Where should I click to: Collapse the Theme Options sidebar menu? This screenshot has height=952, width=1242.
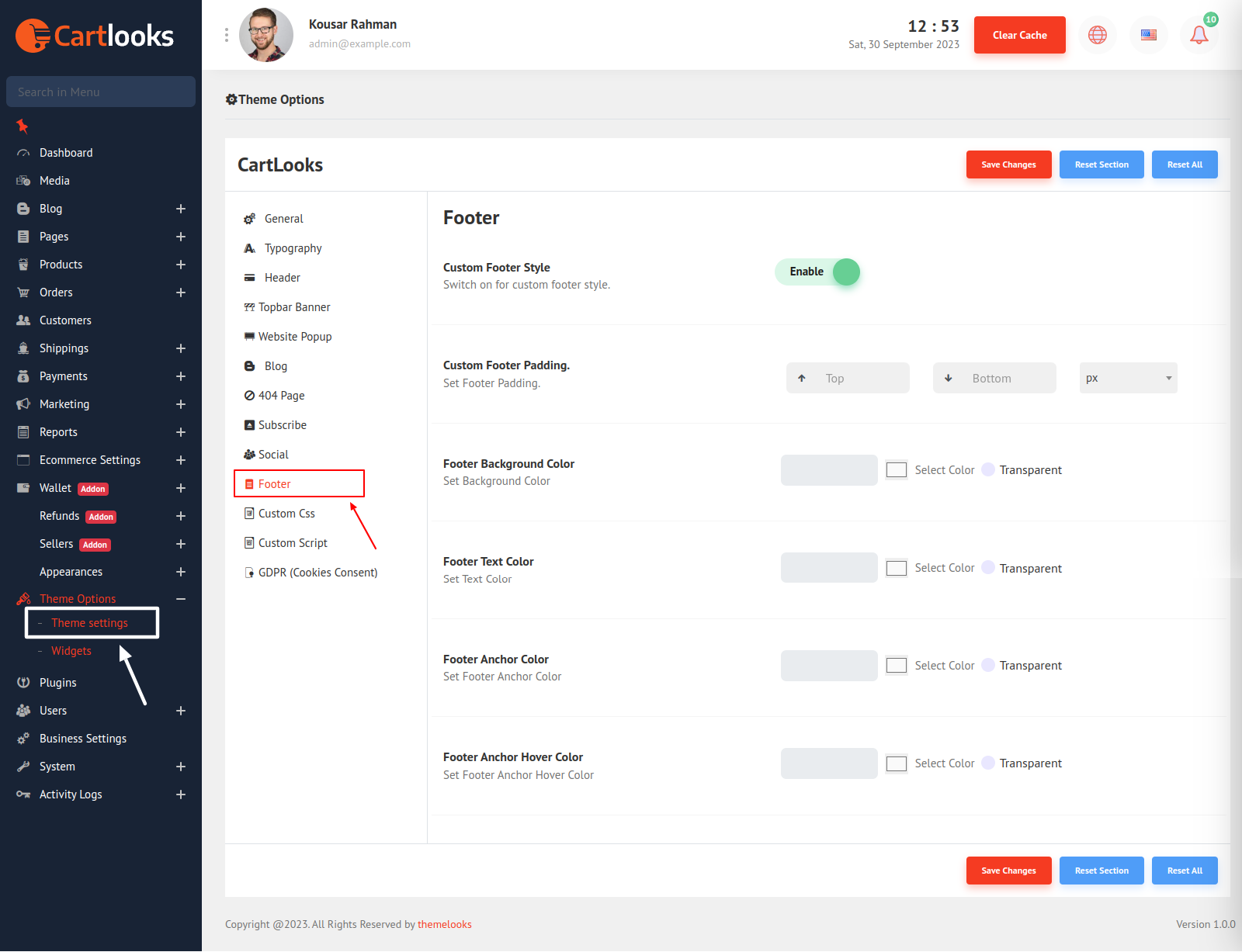point(180,599)
